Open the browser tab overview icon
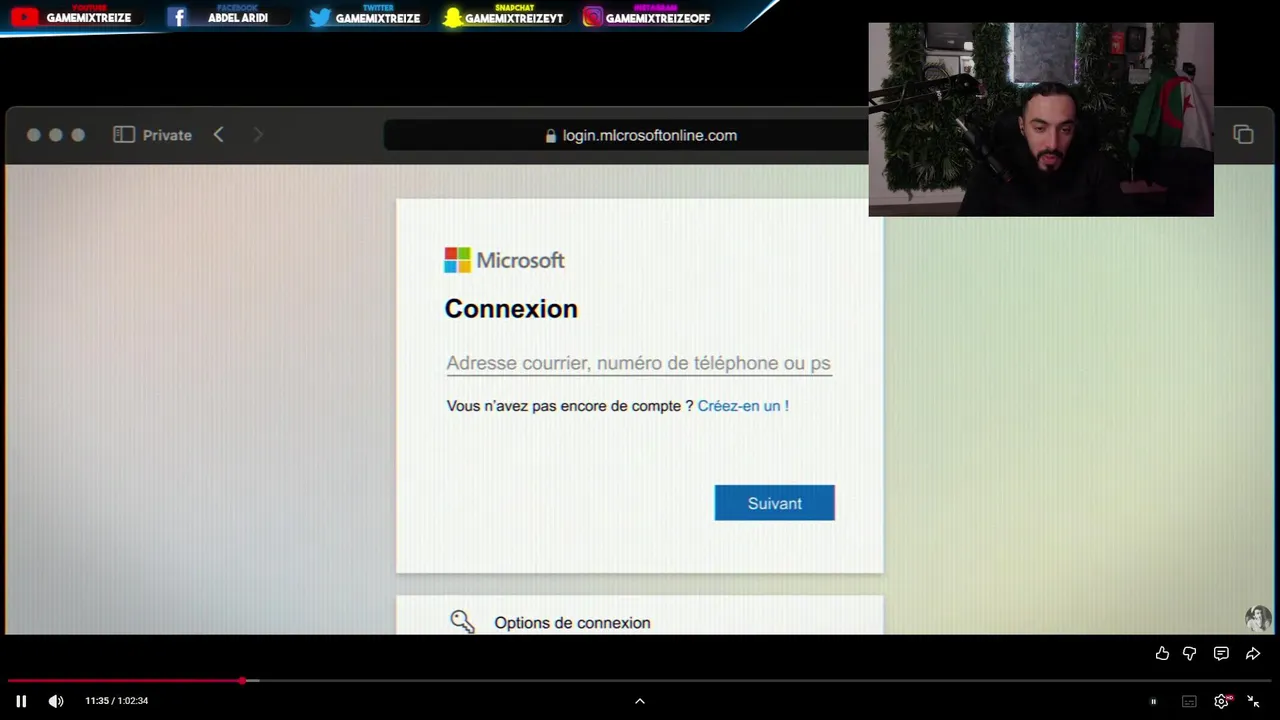 (x=1243, y=135)
